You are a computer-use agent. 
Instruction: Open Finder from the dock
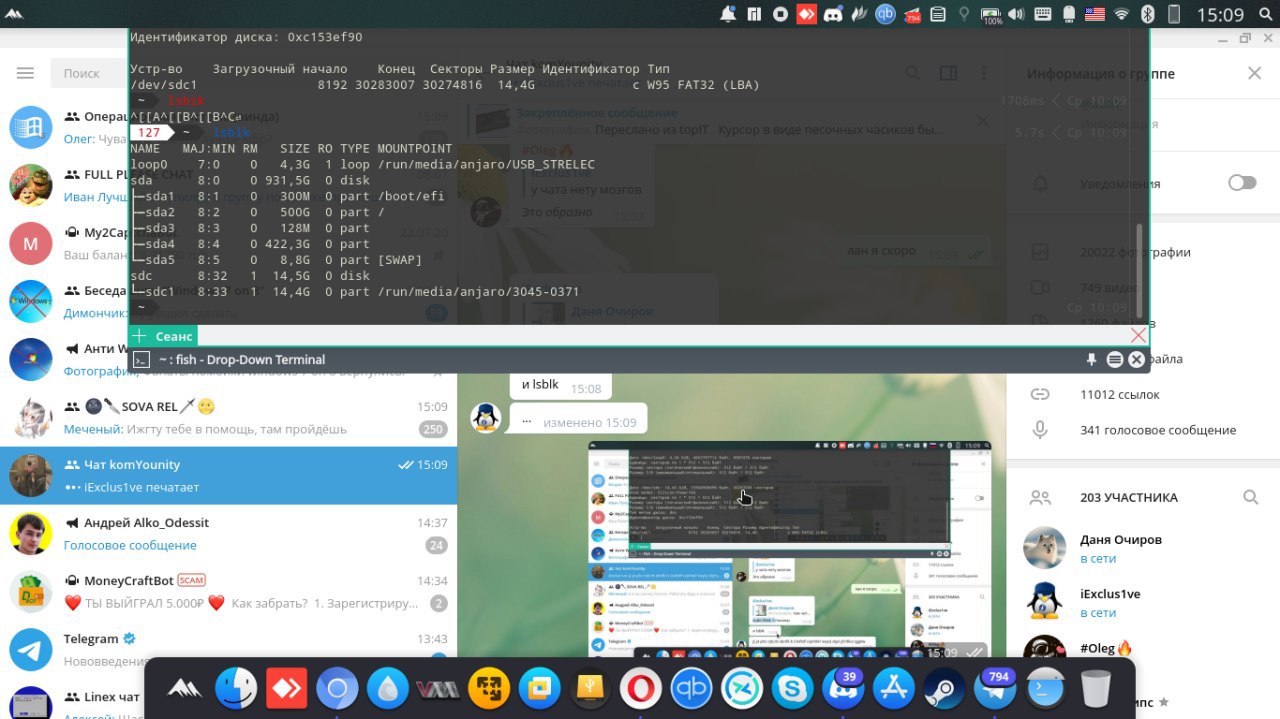tap(236, 688)
